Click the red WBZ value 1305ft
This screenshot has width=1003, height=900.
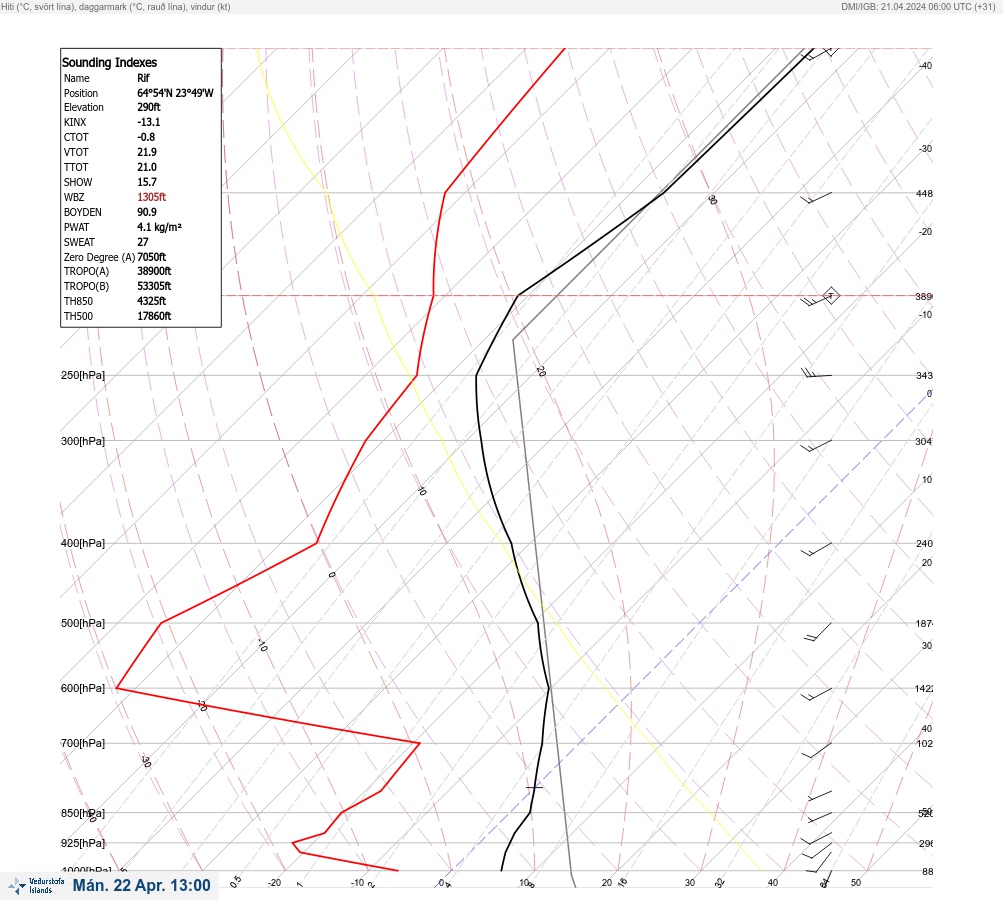152,197
